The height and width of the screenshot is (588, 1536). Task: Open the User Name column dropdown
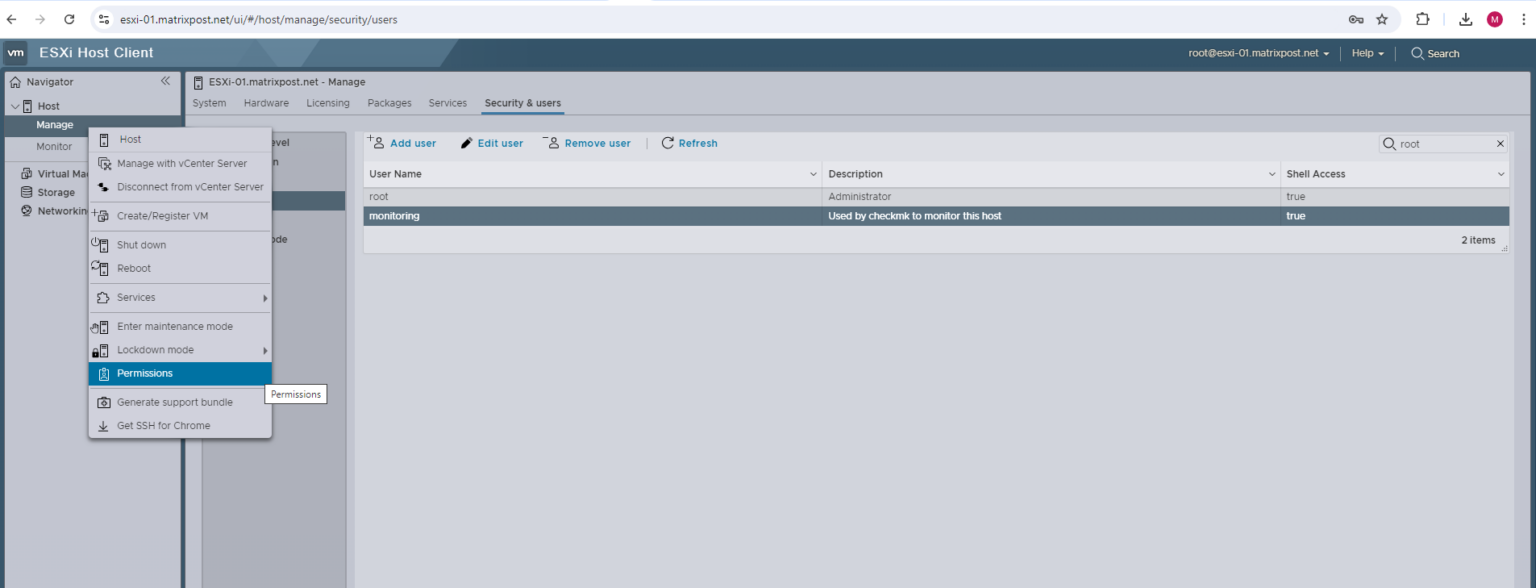815,173
